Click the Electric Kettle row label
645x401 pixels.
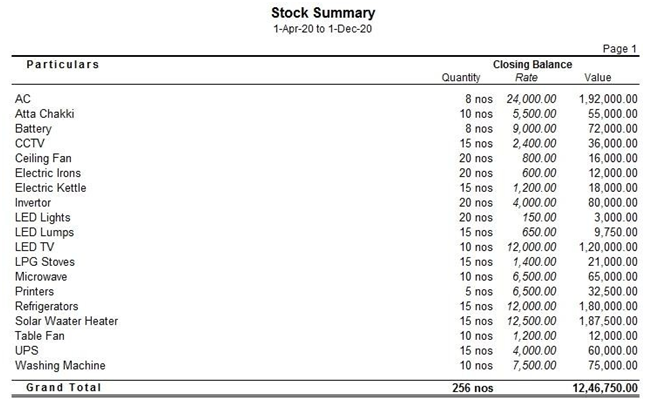click(x=50, y=188)
